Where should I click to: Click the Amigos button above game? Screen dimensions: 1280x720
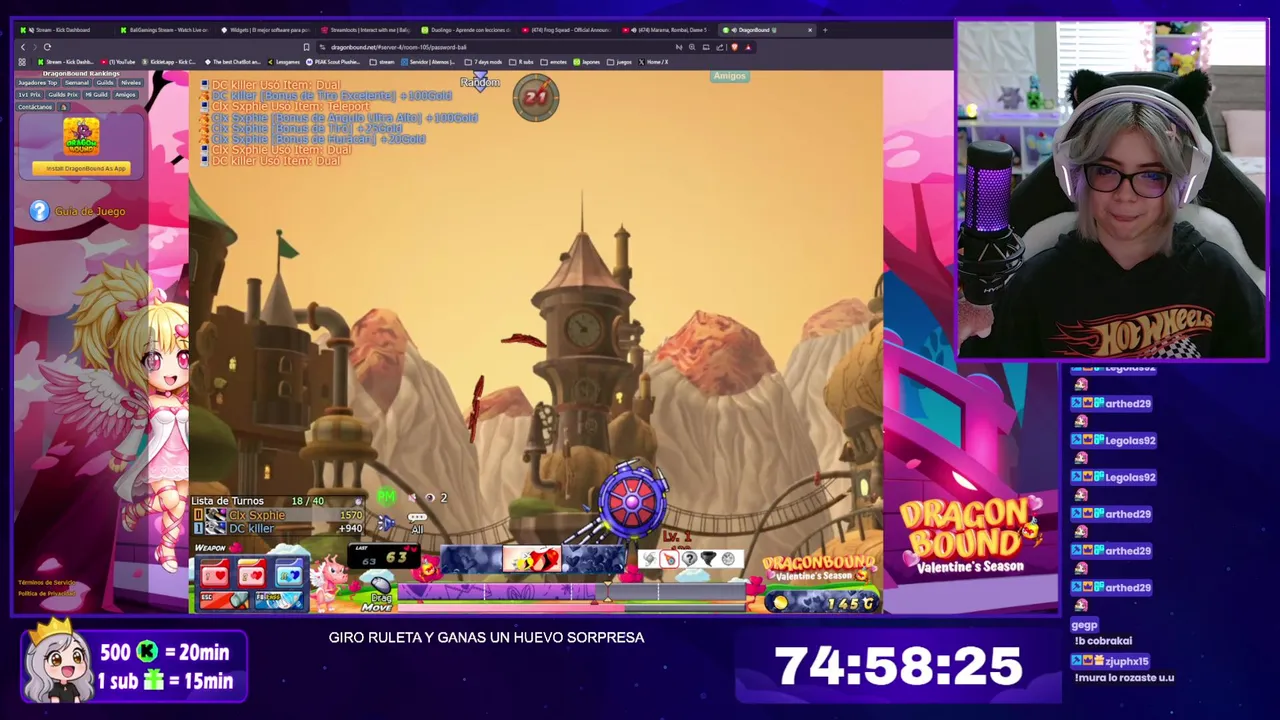[x=729, y=76]
